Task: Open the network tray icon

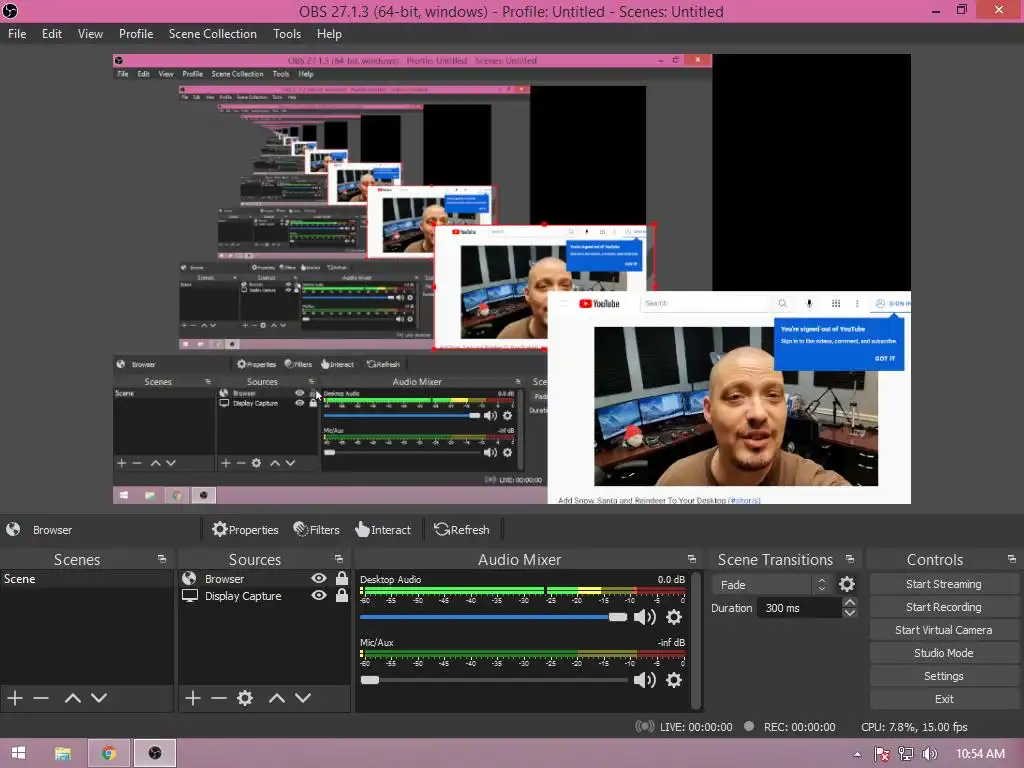Action: (x=905, y=754)
